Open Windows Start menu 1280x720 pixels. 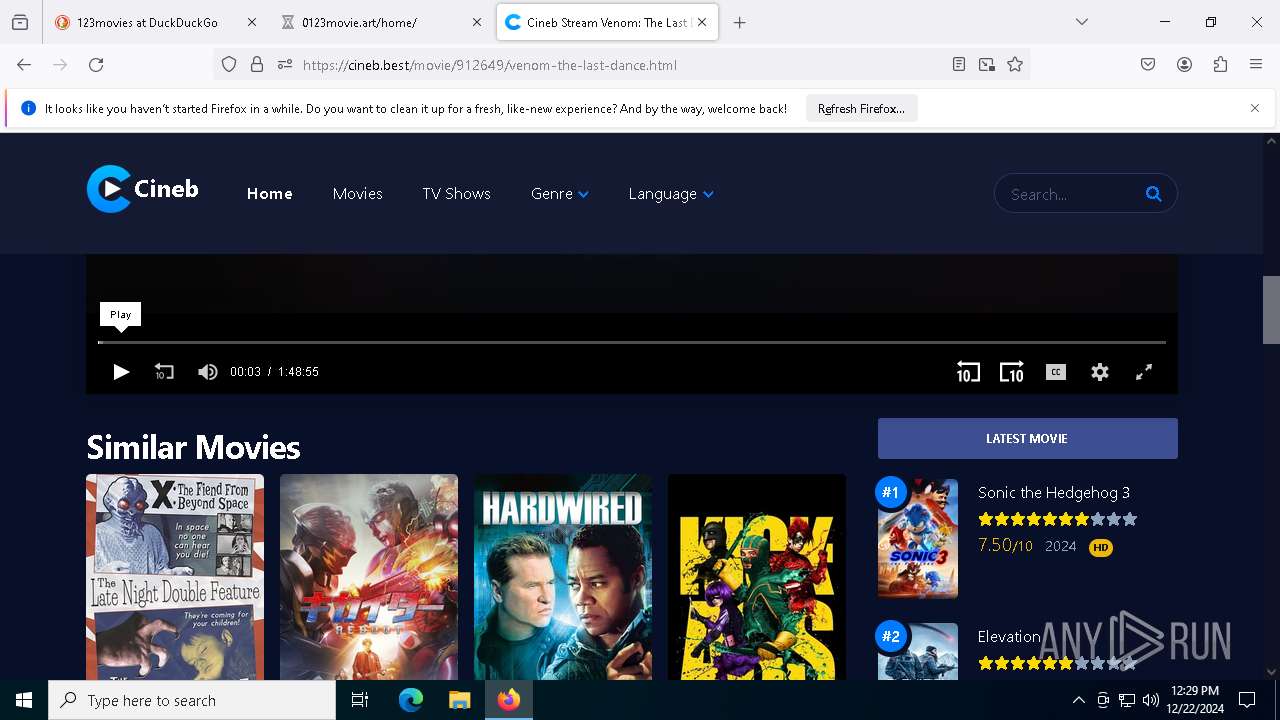pyautogui.click(x=24, y=700)
